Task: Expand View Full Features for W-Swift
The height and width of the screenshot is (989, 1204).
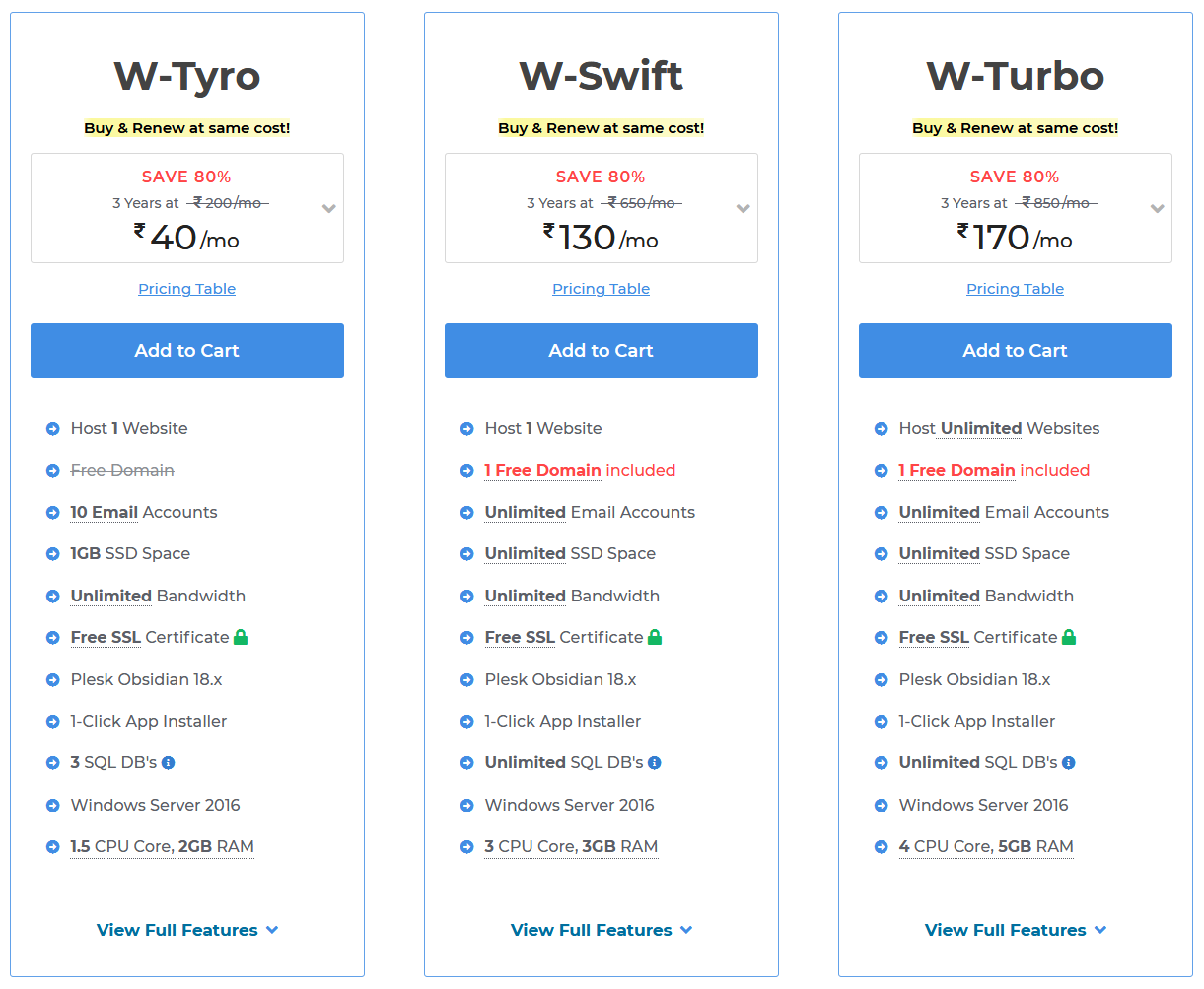Action: (602, 930)
